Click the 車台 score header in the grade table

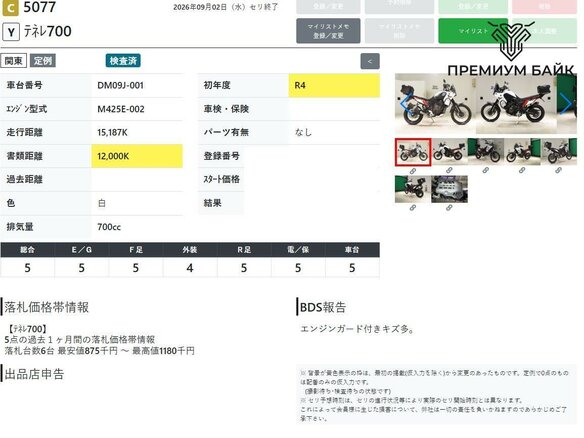352,250
